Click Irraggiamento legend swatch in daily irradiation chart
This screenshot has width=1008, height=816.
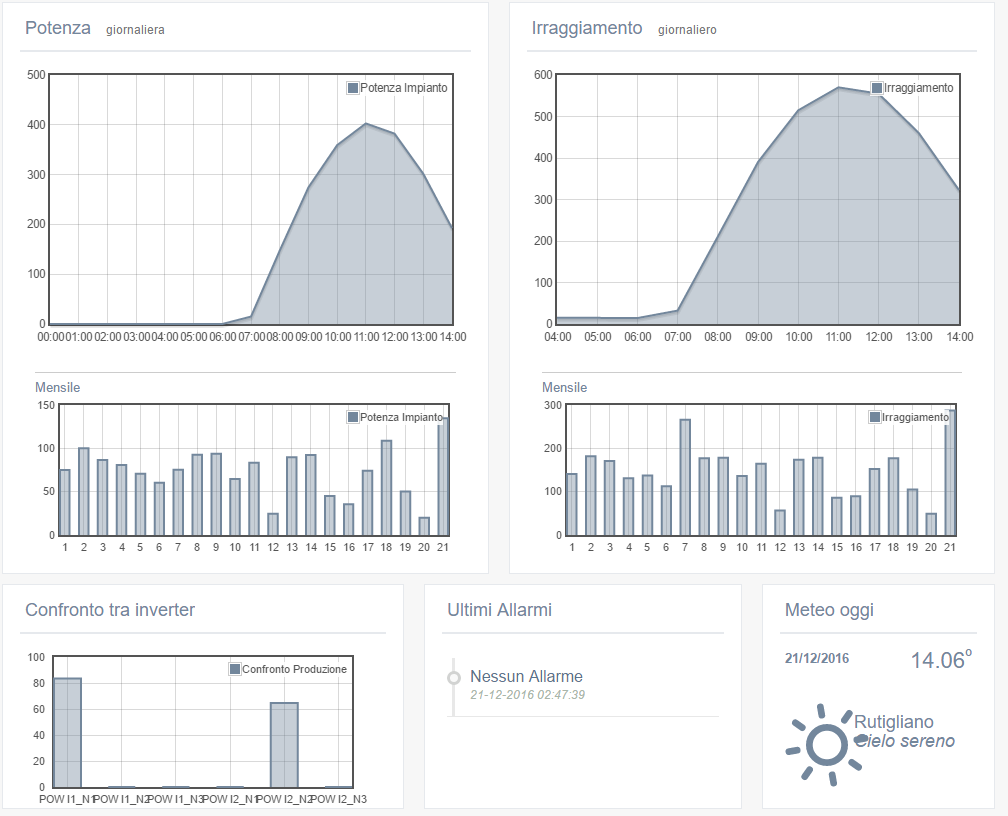pos(877,88)
